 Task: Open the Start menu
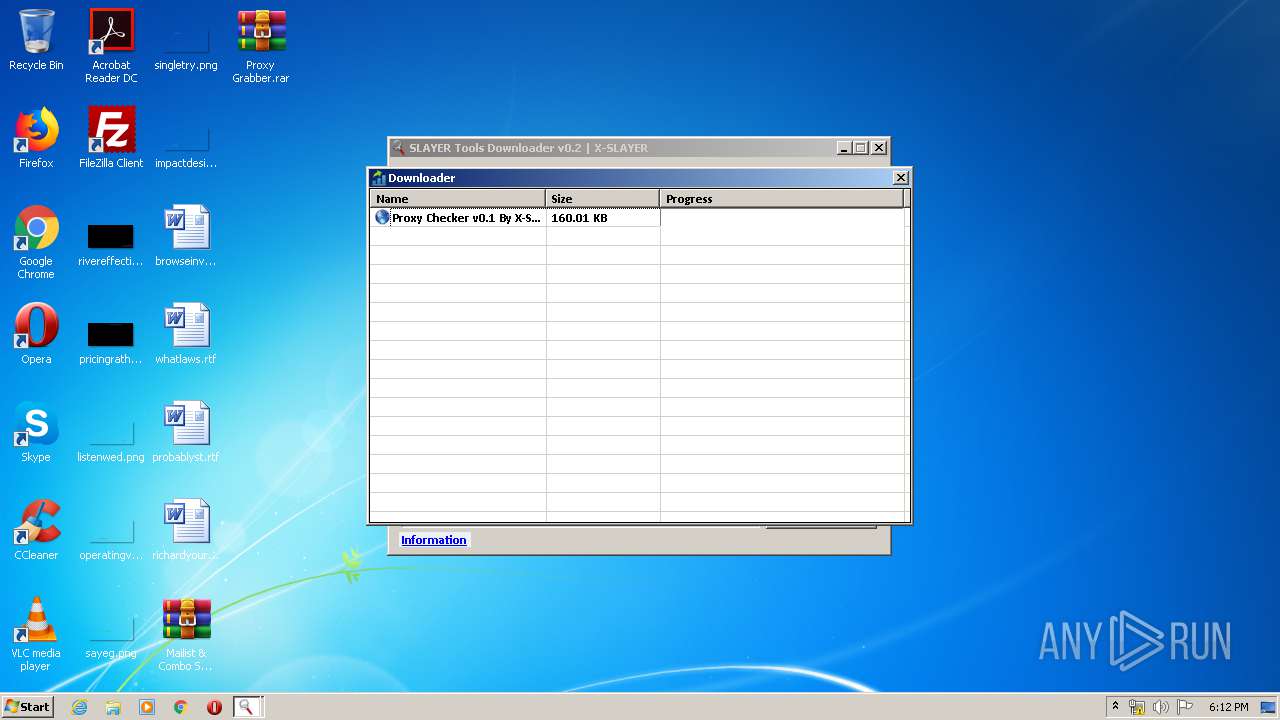click(x=27, y=707)
